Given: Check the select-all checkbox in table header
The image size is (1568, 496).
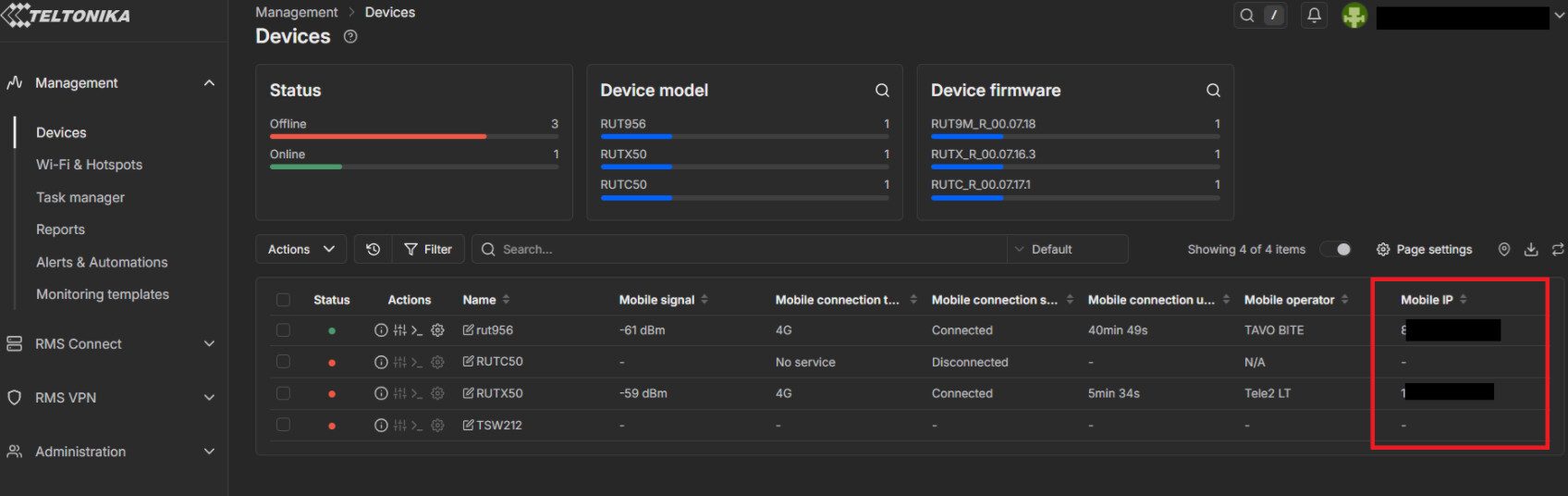Looking at the screenshot, I should point(283,300).
